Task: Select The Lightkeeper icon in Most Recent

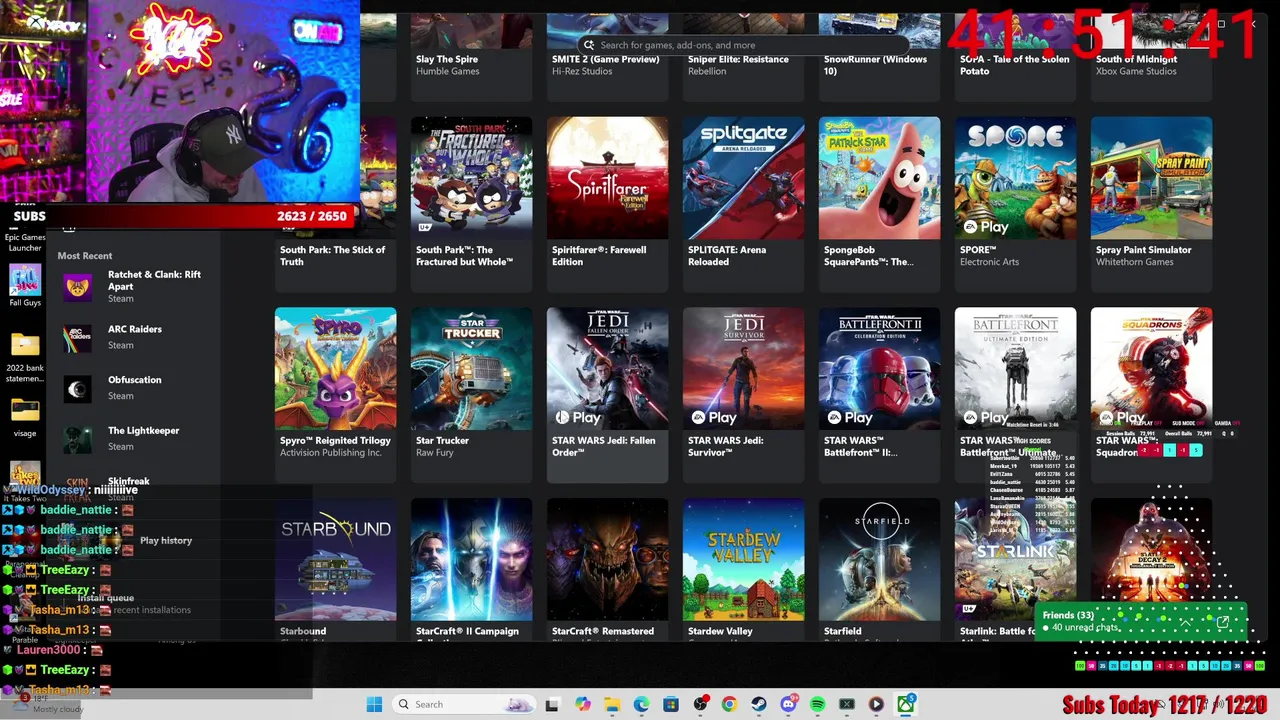Action: pos(78,440)
